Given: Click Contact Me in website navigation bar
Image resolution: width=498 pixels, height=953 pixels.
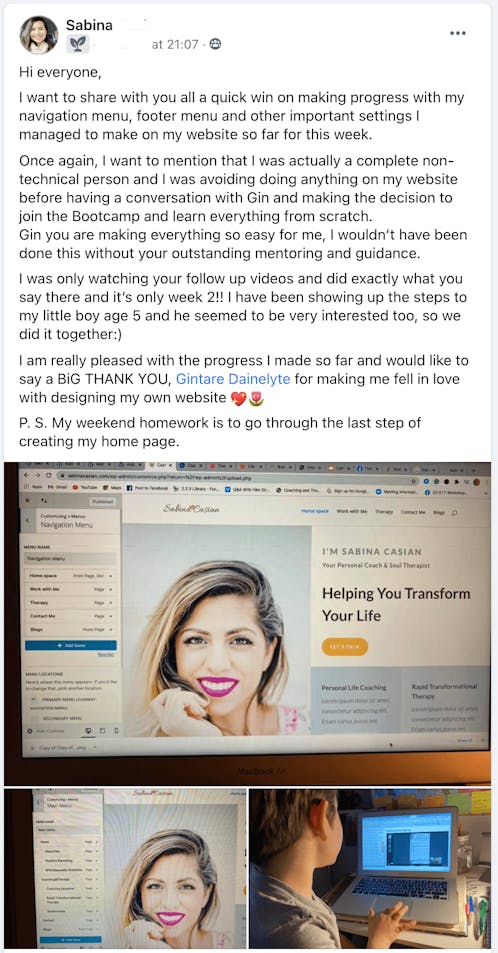Looking at the screenshot, I should coord(413,513).
